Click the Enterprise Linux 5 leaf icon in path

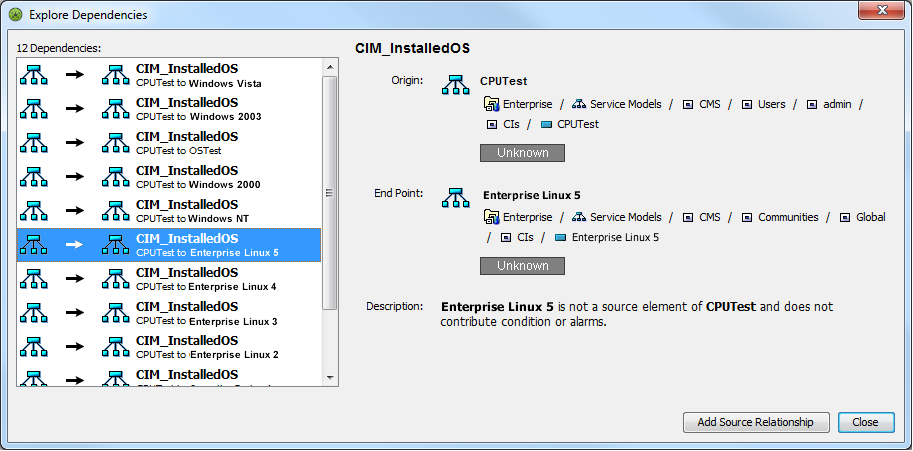click(561, 237)
